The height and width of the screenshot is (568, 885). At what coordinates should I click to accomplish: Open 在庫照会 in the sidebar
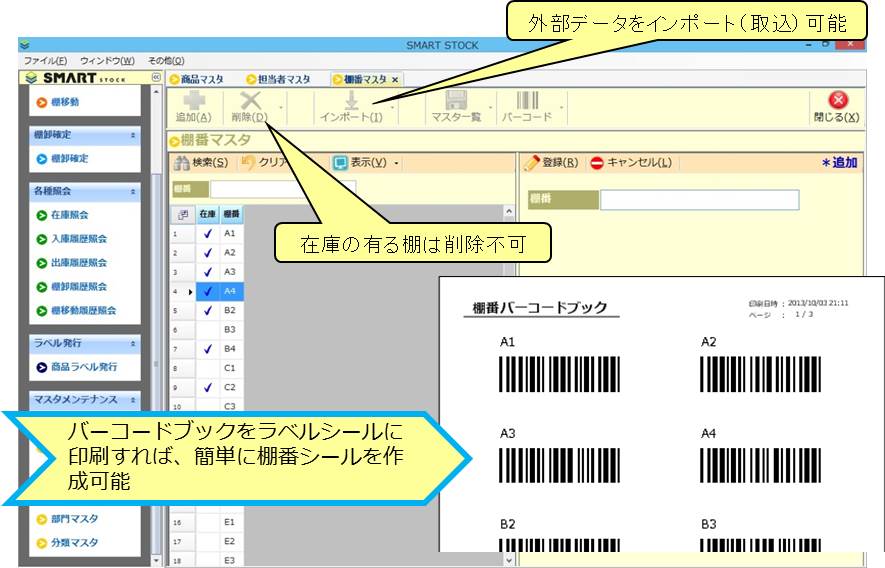63,215
